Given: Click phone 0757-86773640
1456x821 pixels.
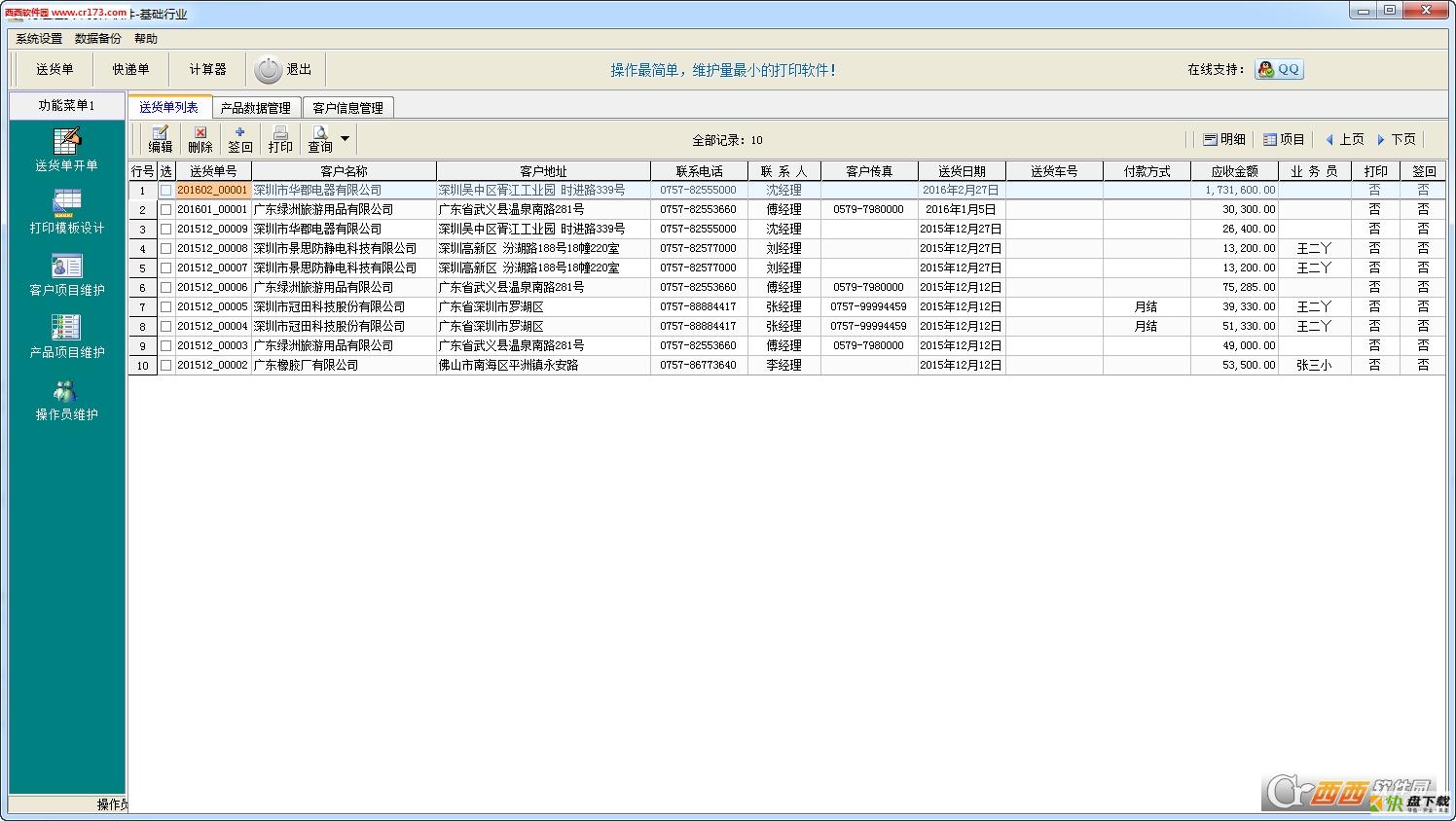Looking at the screenshot, I should (x=698, y=366).
